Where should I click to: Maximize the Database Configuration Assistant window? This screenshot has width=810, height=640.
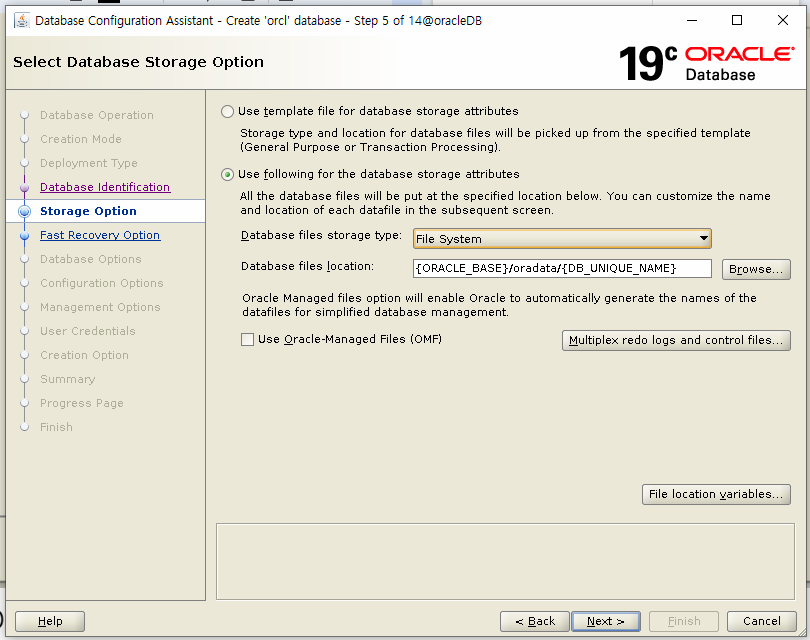tap(737, 20)
